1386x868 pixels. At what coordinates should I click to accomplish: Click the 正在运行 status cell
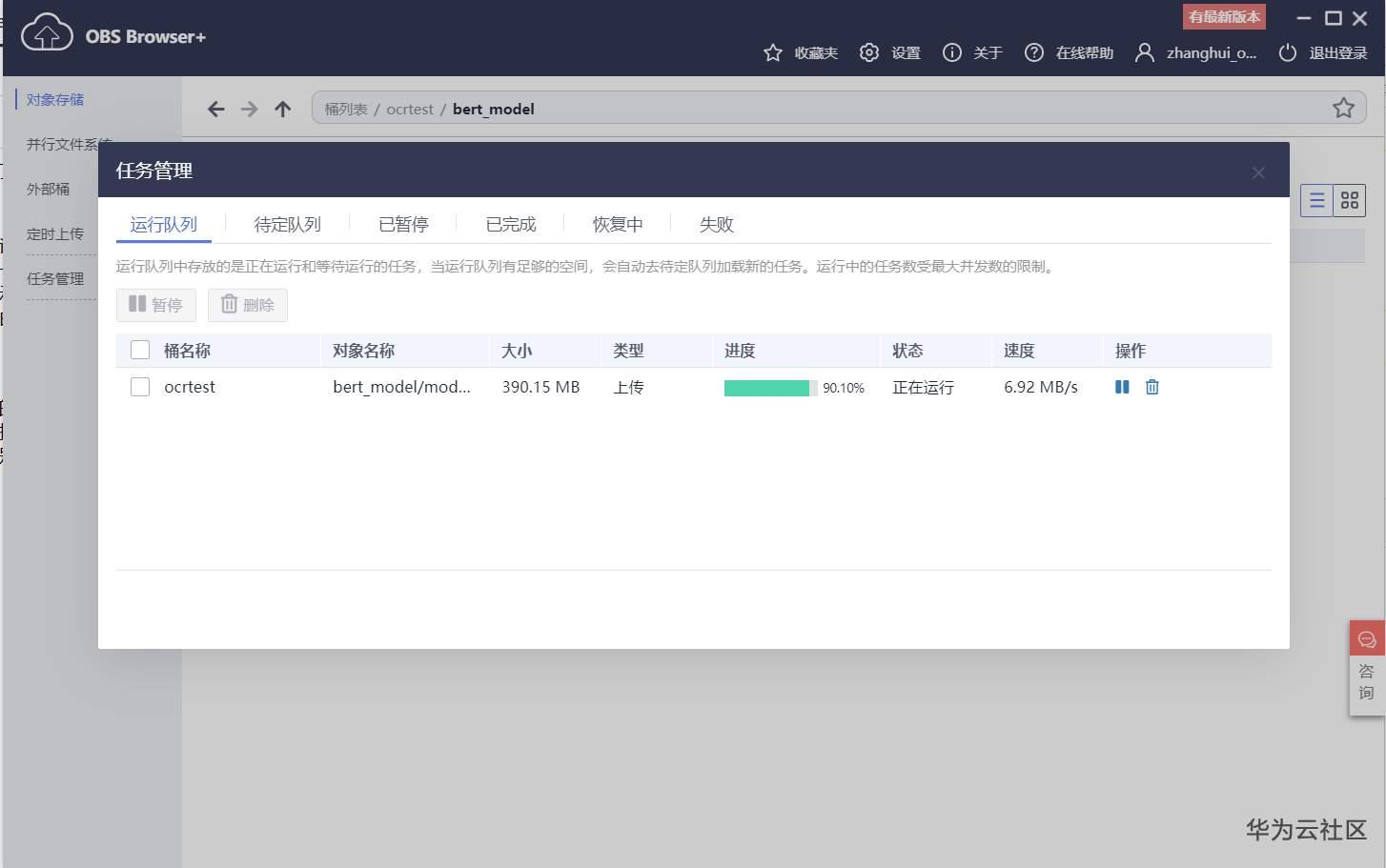pos(923,388)
